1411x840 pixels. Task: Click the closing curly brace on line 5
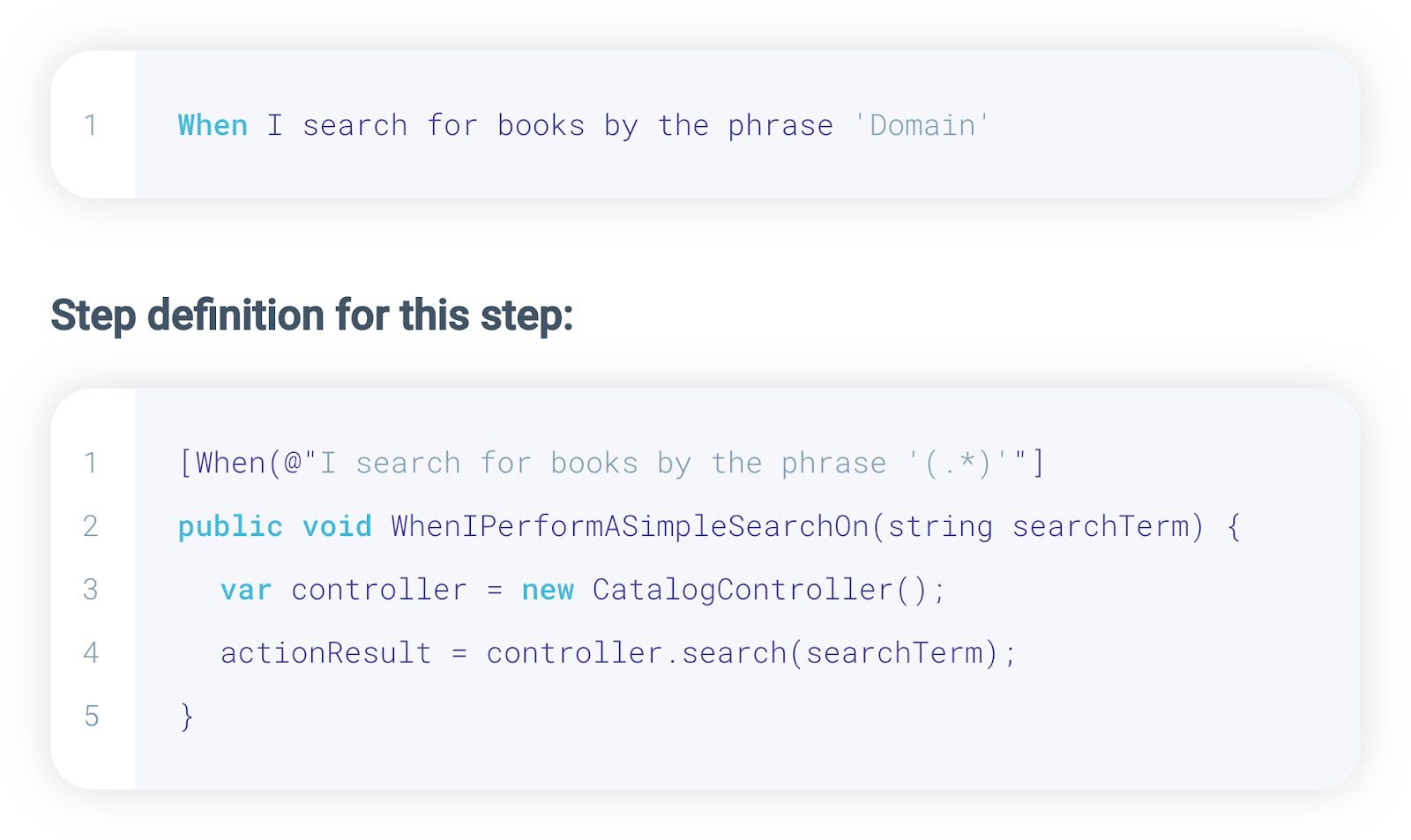pos(186,717)
